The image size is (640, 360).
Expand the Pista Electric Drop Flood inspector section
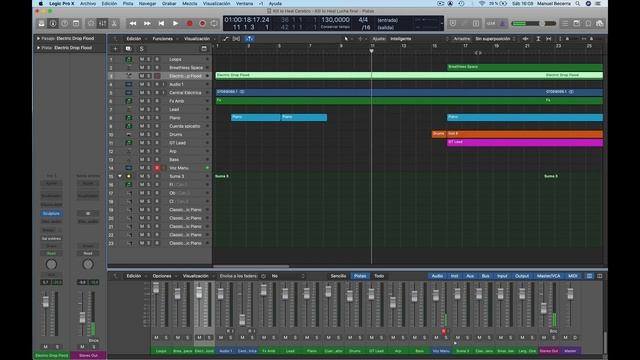tap(38, 48)
